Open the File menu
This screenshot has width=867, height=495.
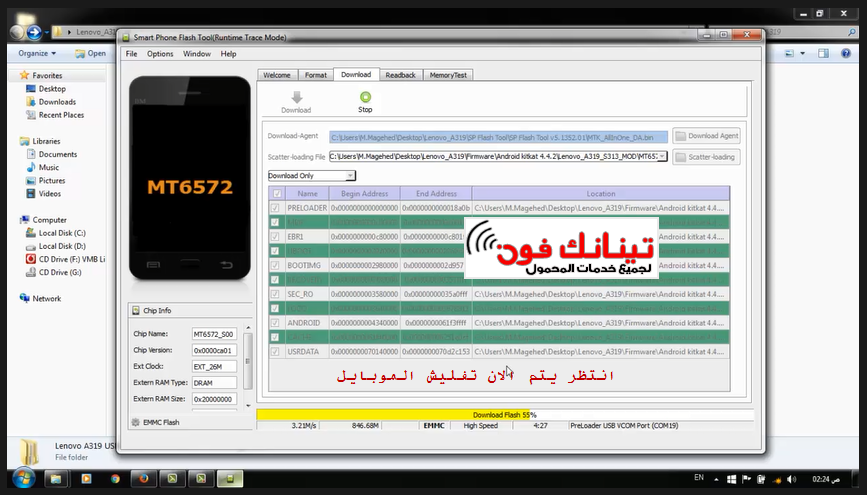131,54
